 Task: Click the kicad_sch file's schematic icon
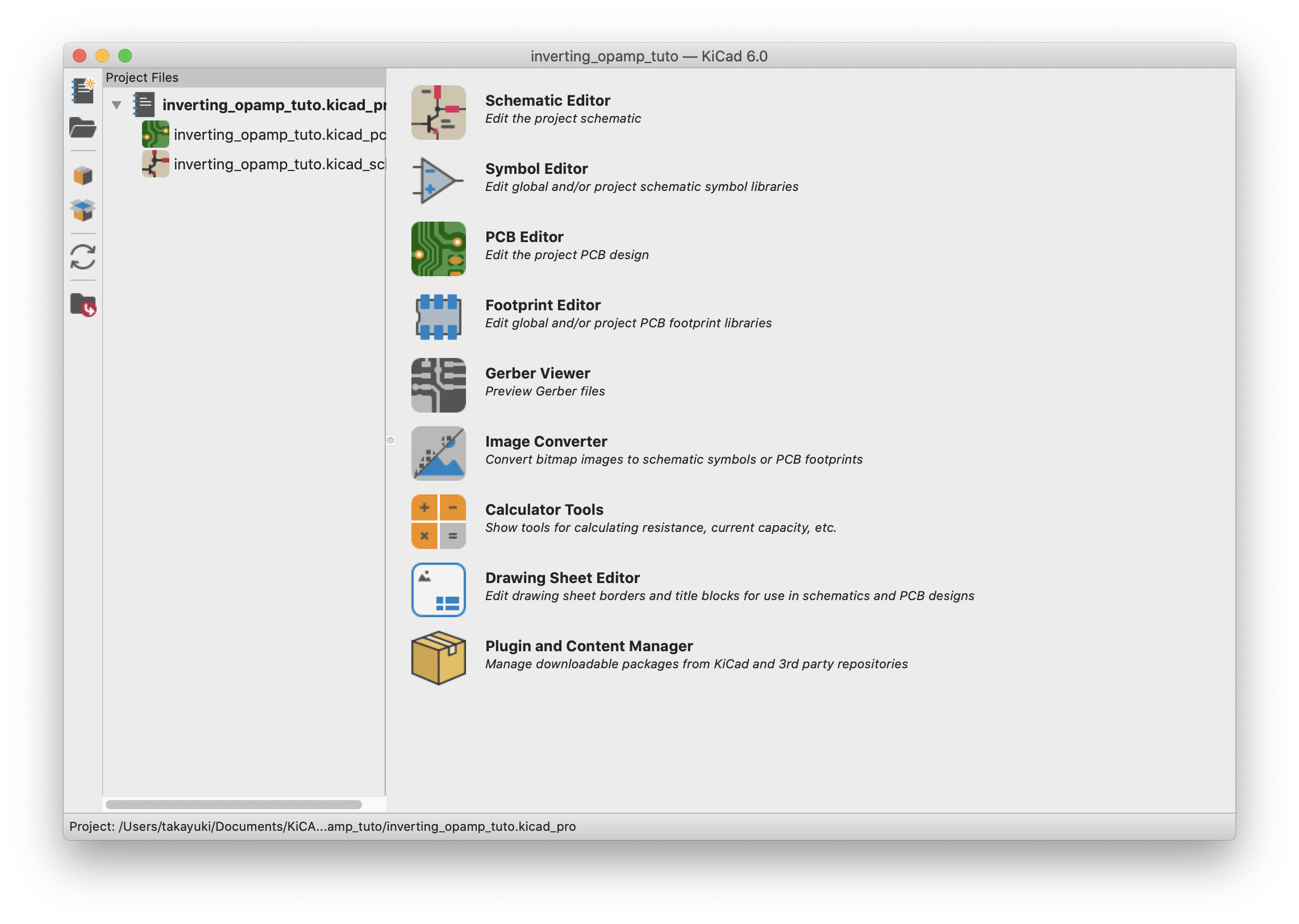(x=155, y=164)
